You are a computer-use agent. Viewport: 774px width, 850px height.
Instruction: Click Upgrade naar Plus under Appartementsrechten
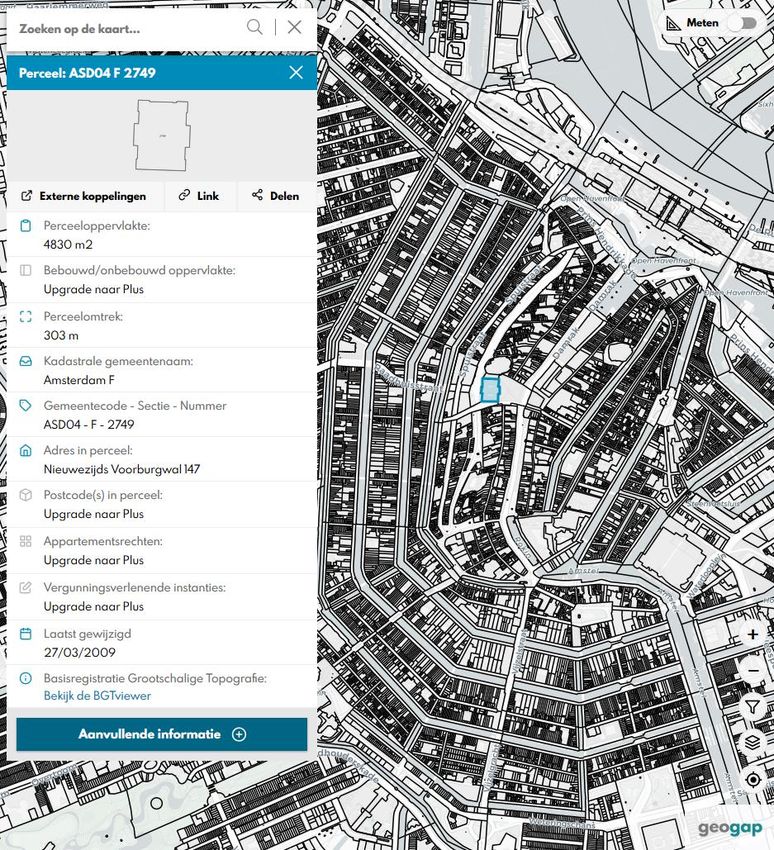93,560
